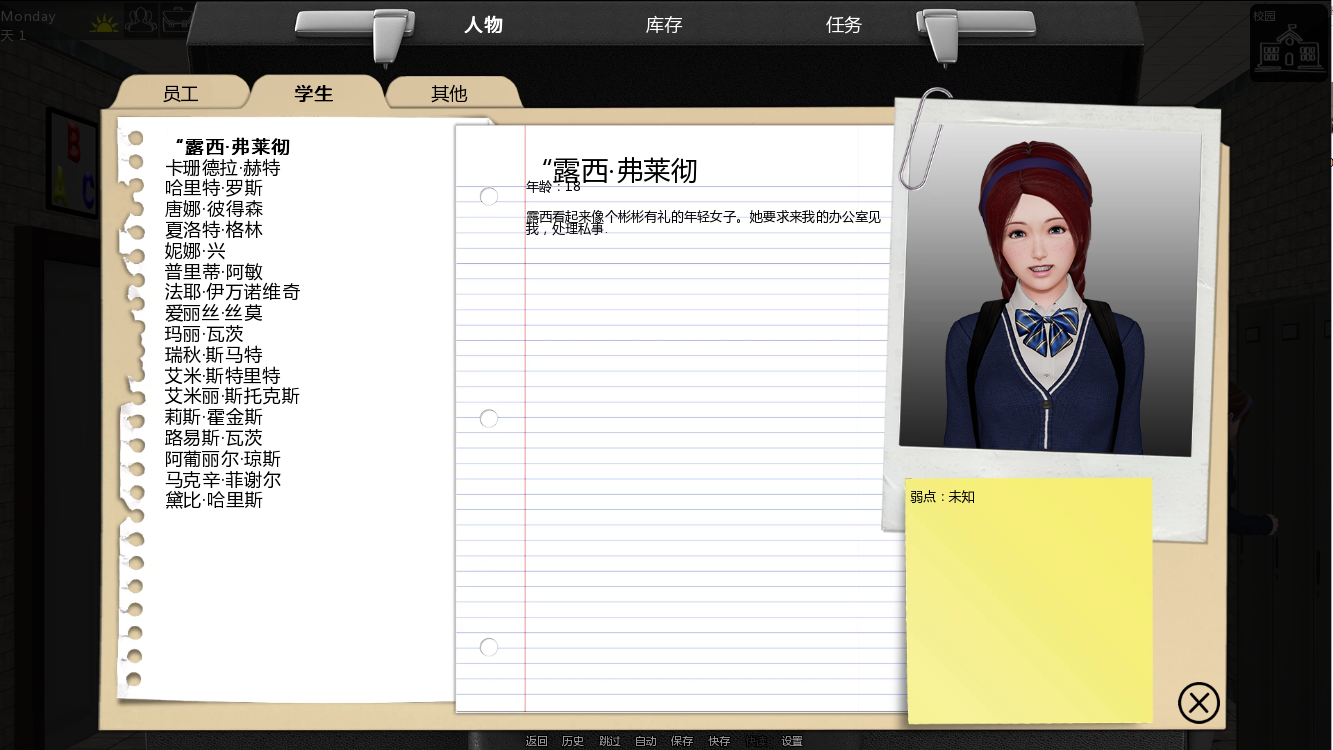The image size is (1333, 750).
Task: Select 黛比·哈里斯 at list bottom
Action: pos(213,500)
